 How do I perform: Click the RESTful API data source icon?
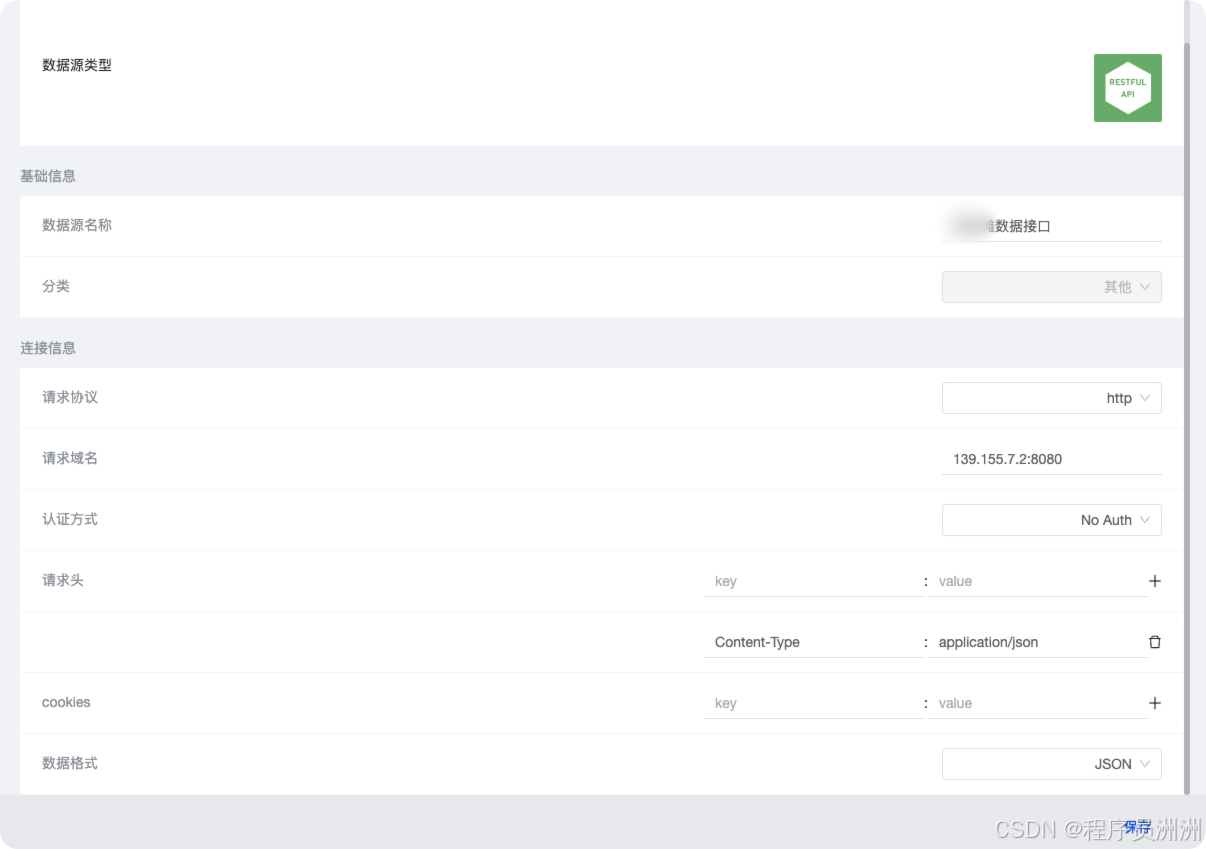pos(1127,88)
